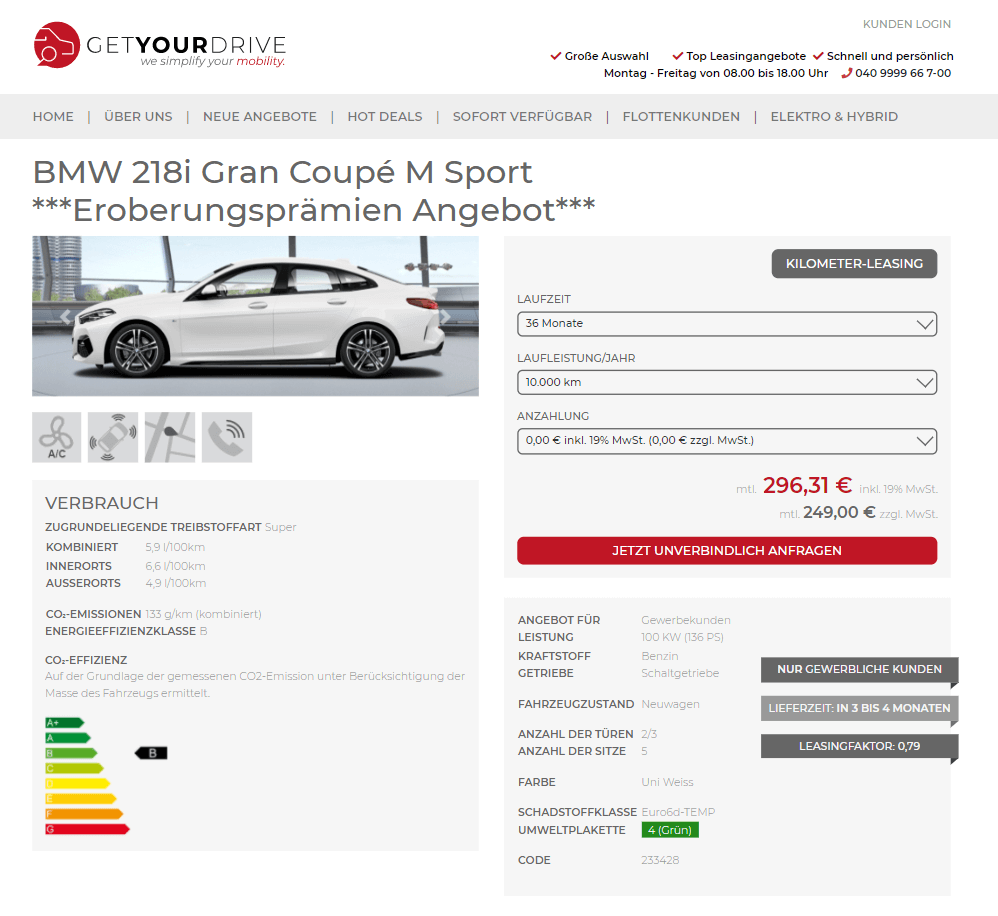Click the GetYourDrive red car logo
The width and height of the screenshot is (998, 916).
57,45
